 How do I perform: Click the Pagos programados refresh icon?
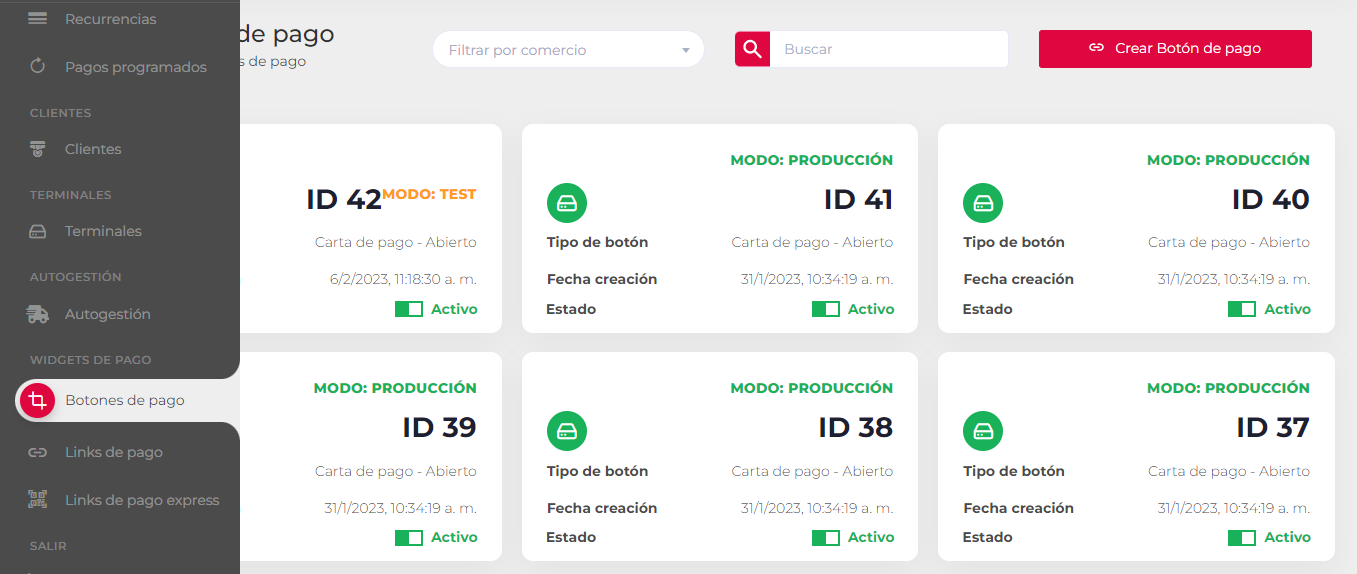click(37, 67)
